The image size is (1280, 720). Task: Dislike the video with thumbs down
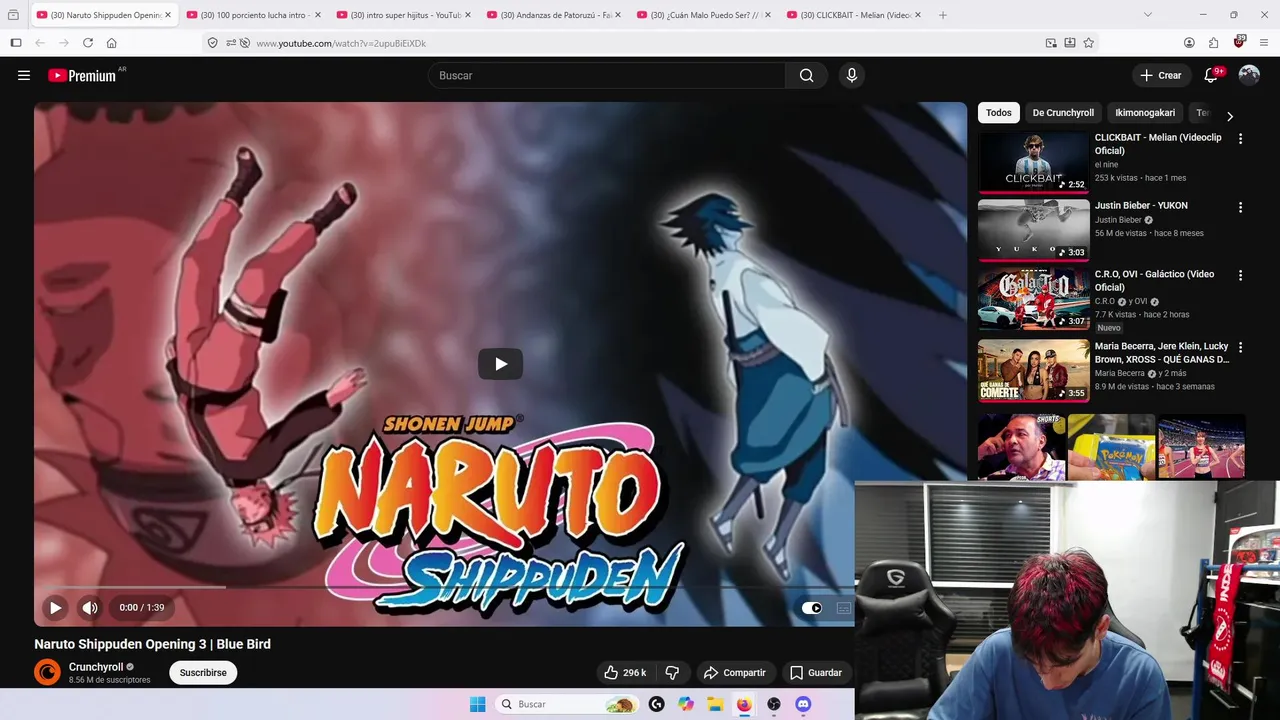[x=672, y=673]
